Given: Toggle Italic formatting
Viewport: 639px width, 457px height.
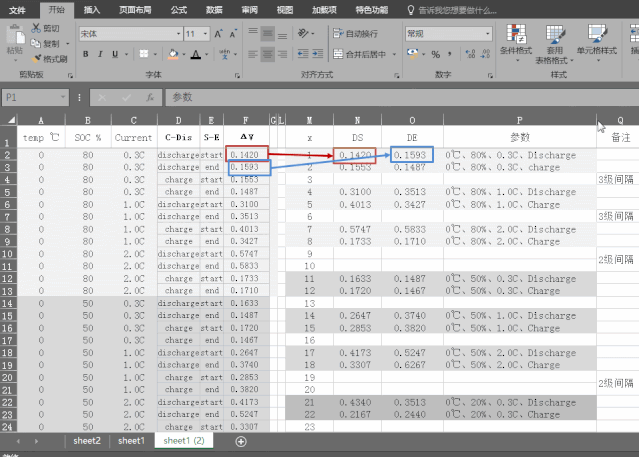Looking at the screenshot, I should (x=101, y=54).
